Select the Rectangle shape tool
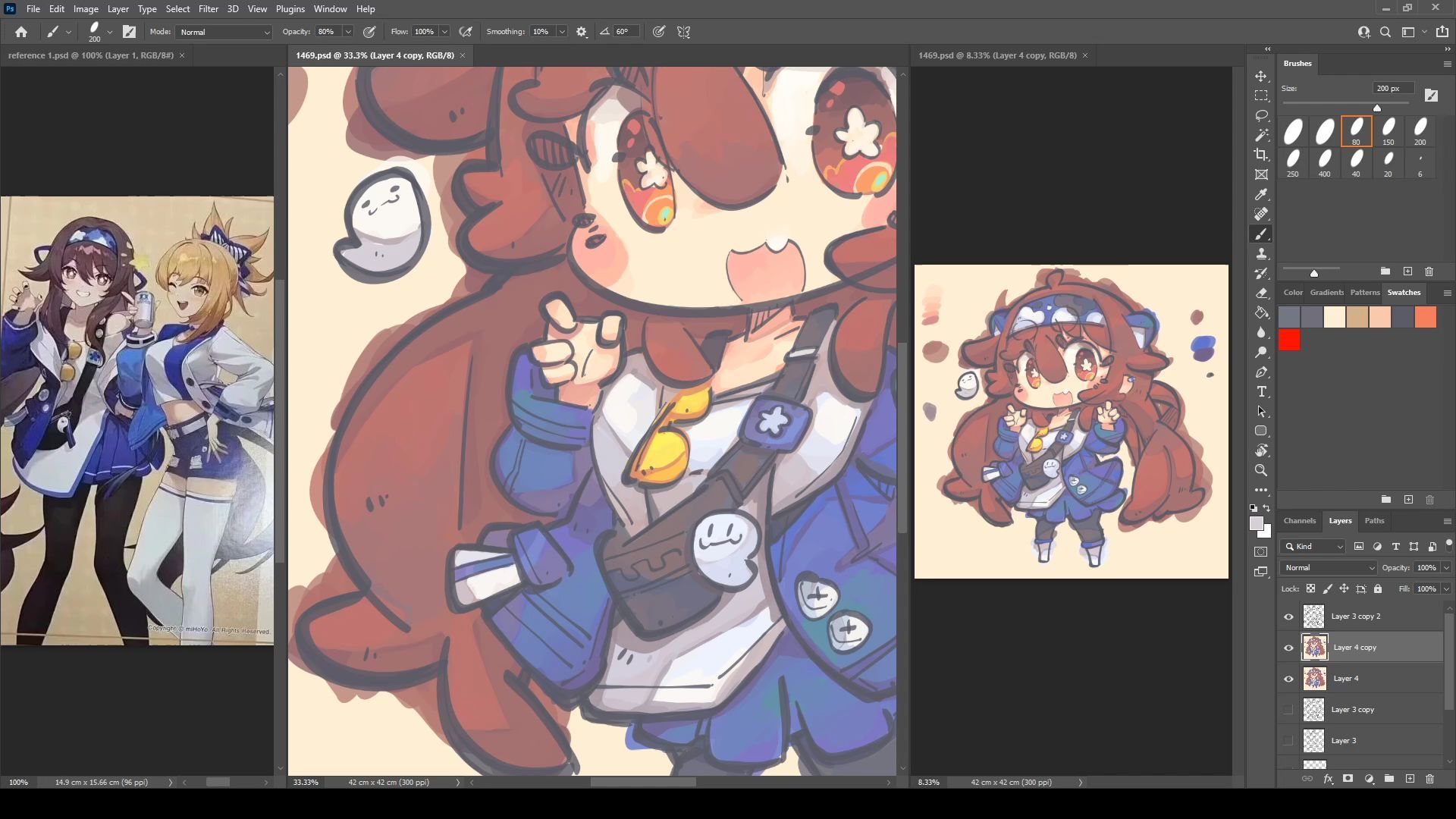The height and width of the screenshot is (819, 1456). click(1261, 431)
